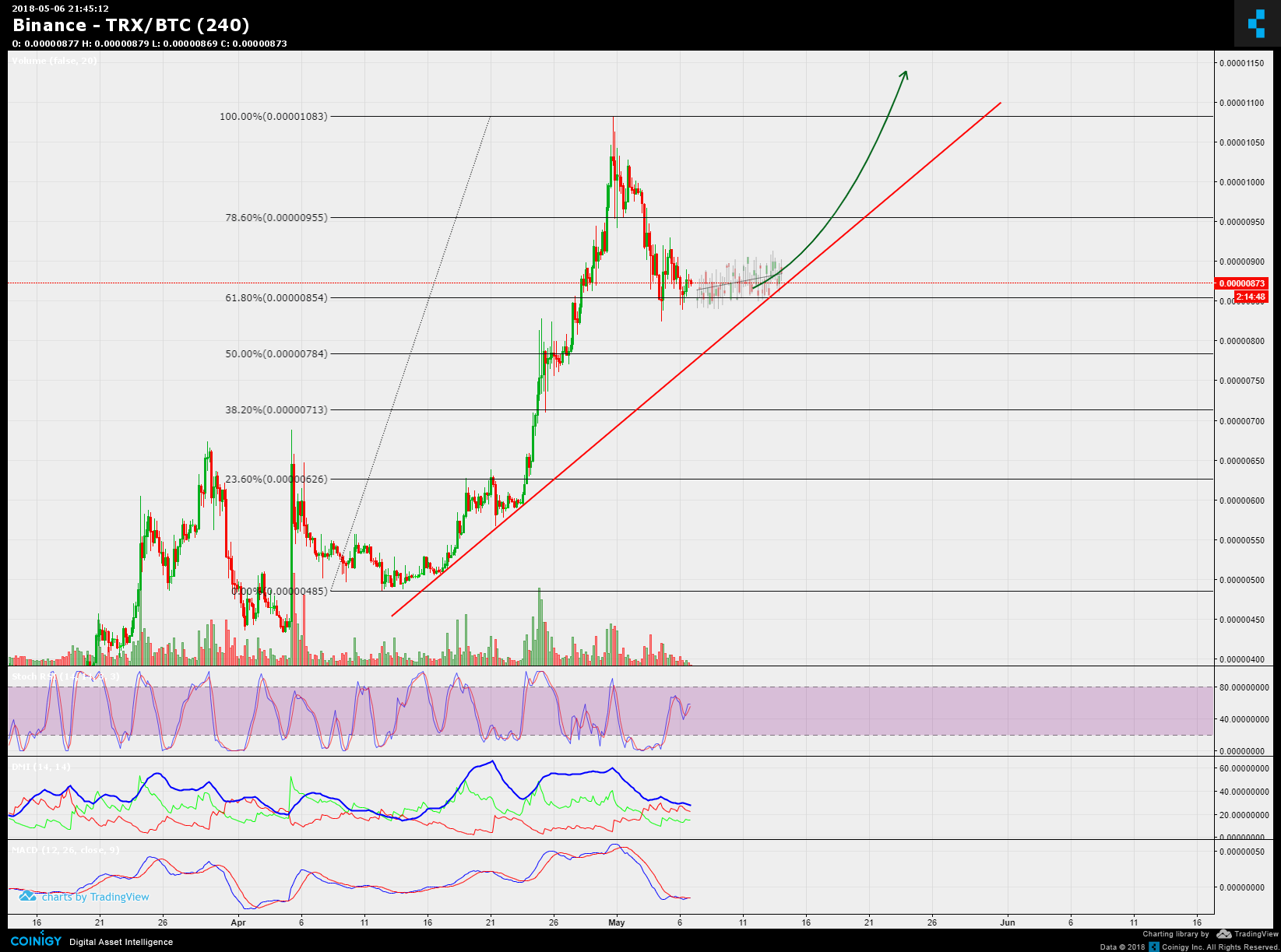Open the 'charts by TradingView' link
1281x952 pixels.
pos(95,897)
